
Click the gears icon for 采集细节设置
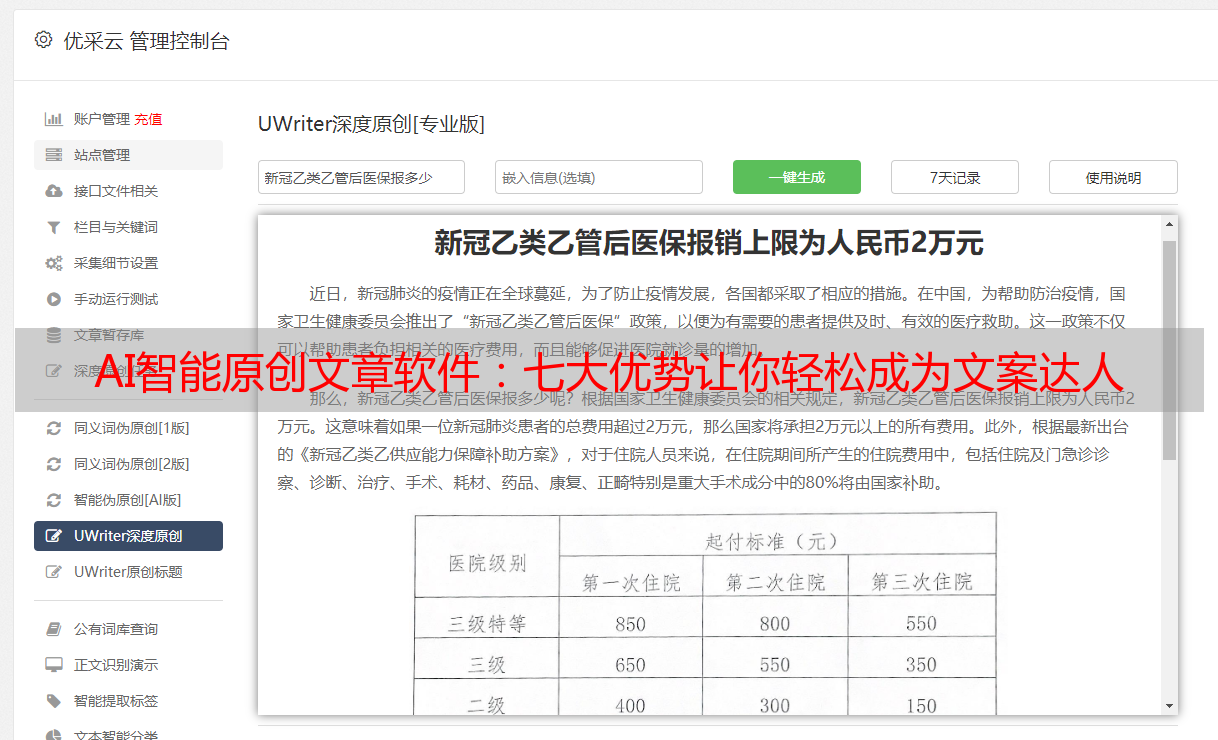[x=54, y=263]
